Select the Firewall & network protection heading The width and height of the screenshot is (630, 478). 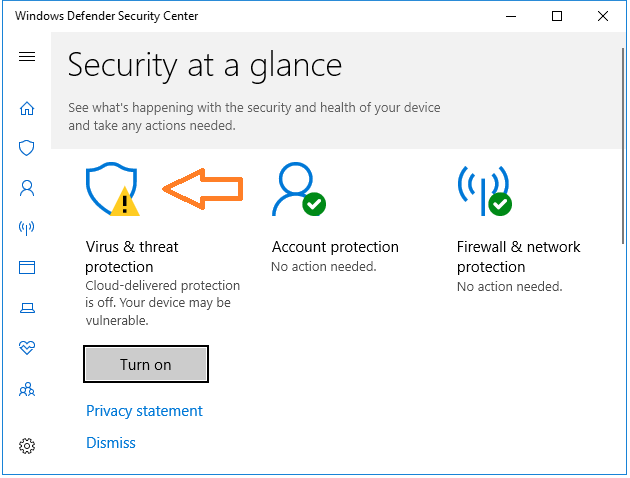click(519, 257)
